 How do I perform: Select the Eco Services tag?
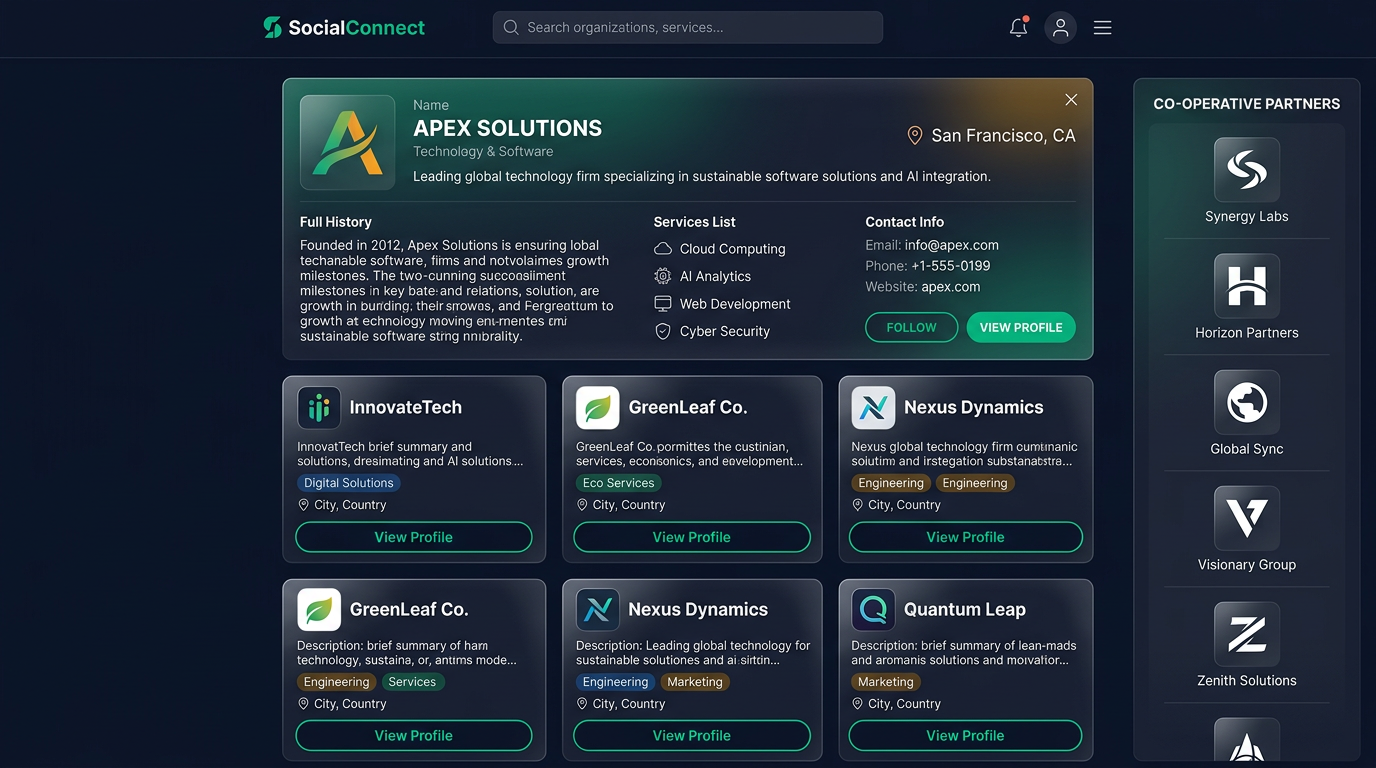click(618, 483)
